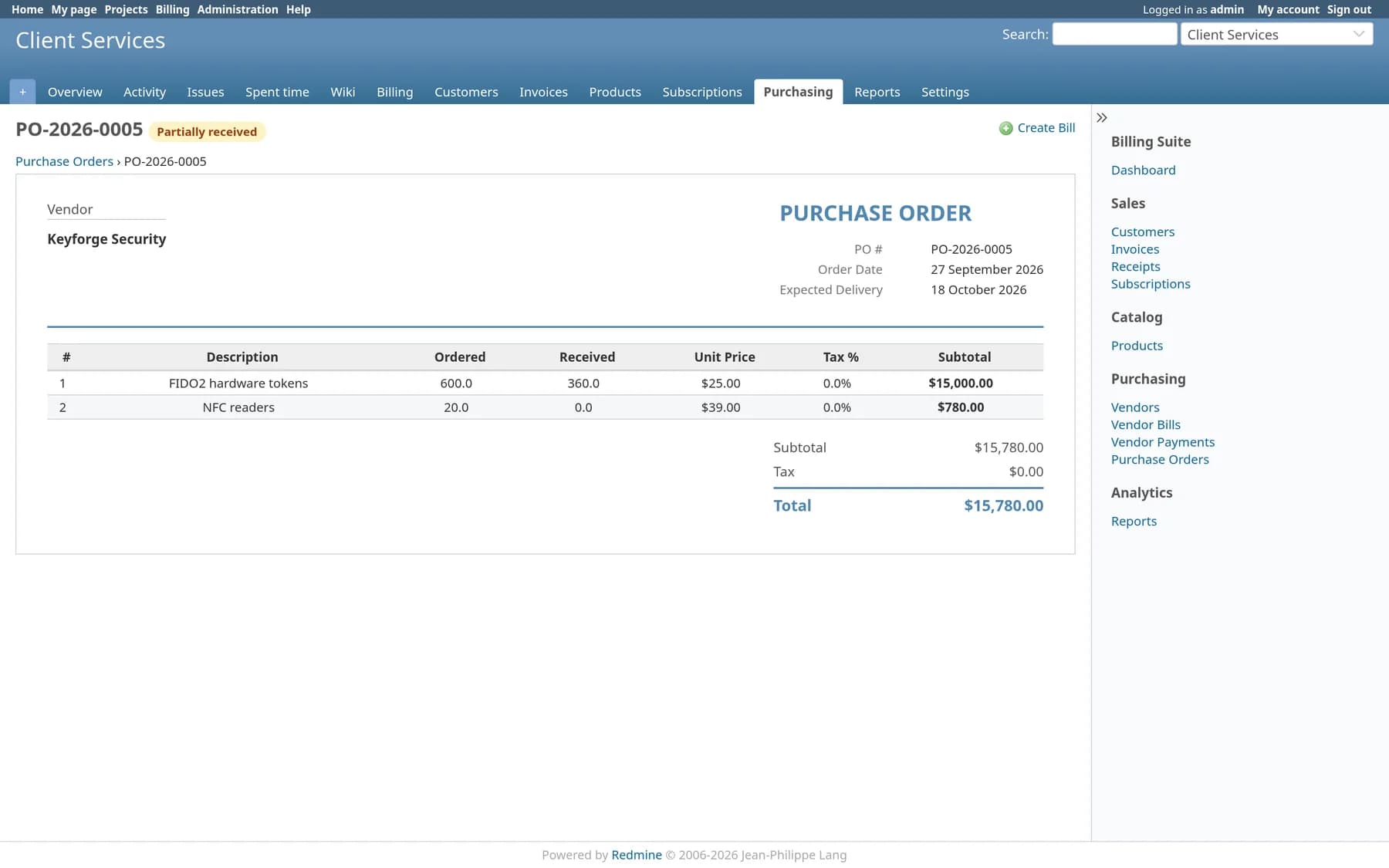Open Projects in top menu
Screen dimensions: 1389x868
click(x=126, y=9)
